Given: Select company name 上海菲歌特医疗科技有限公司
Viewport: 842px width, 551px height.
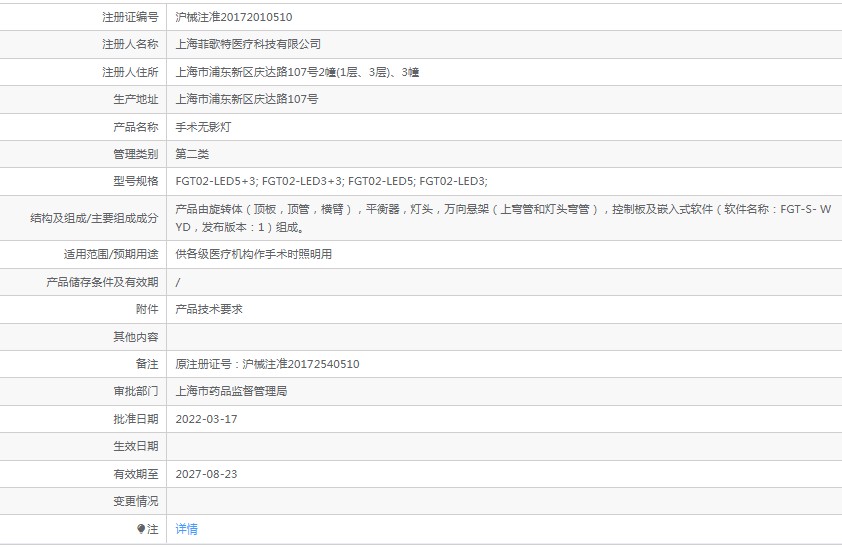Looking at the screenshot, I should tap(248, 45).
